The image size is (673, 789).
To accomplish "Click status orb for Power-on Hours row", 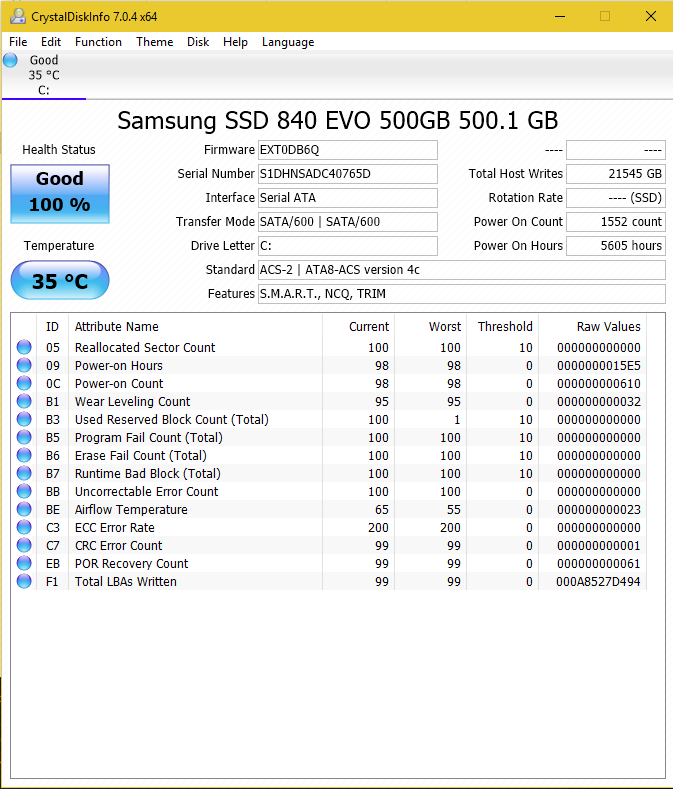I will point(24,365).
